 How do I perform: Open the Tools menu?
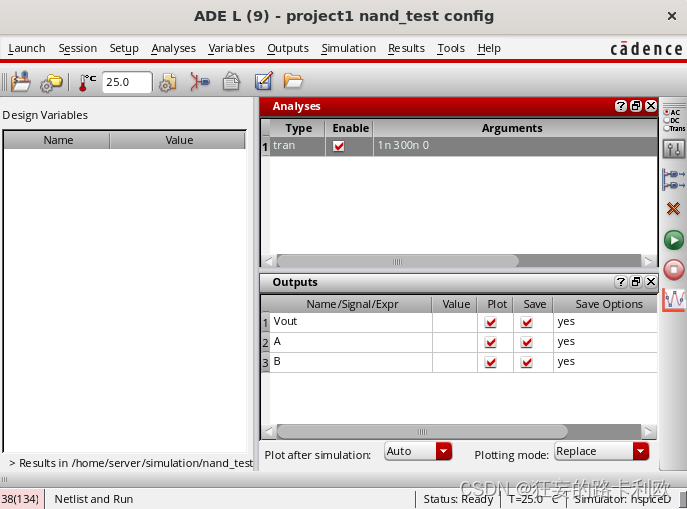[x=451, y=48]
